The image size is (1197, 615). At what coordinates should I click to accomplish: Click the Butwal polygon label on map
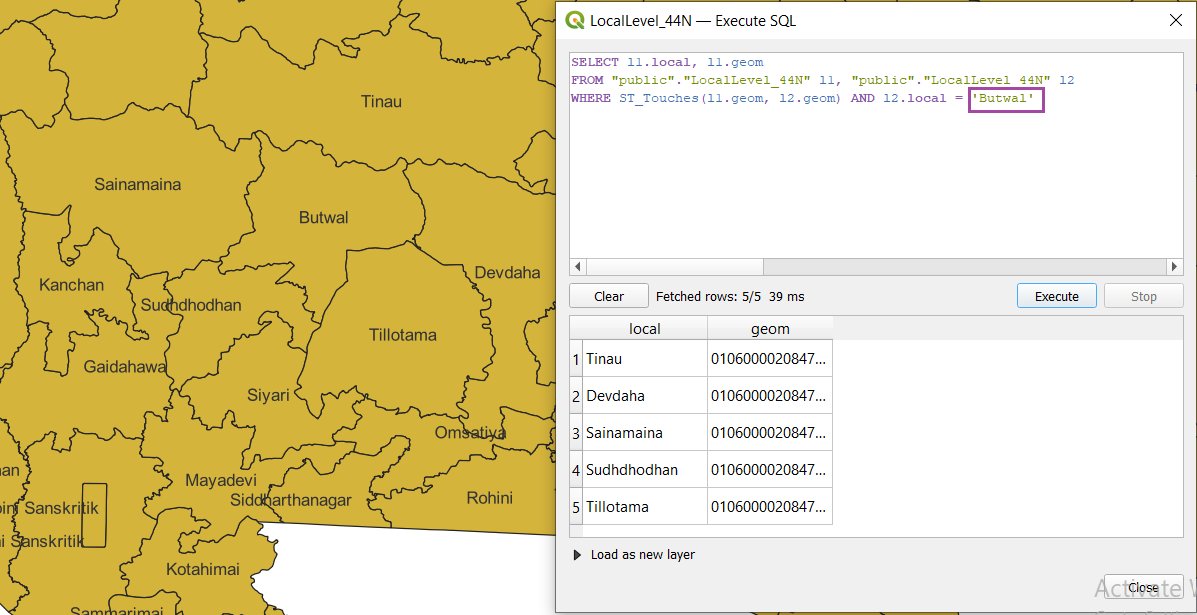(324, 217)
